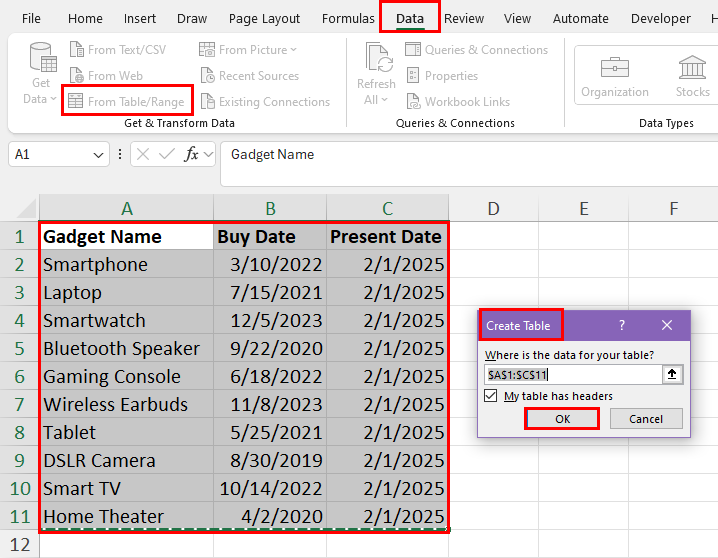The width and height of the screenshot is (718, 558).
Task: Open Insert Function fx dialog
Action: coord(191,154)
